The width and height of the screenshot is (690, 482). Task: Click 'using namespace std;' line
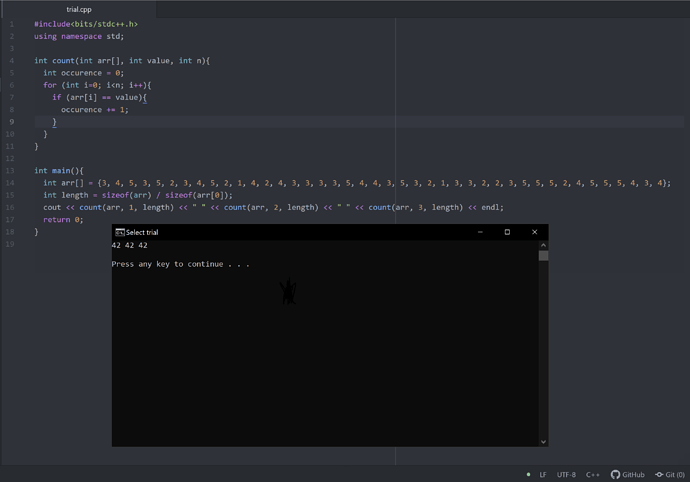79,37
